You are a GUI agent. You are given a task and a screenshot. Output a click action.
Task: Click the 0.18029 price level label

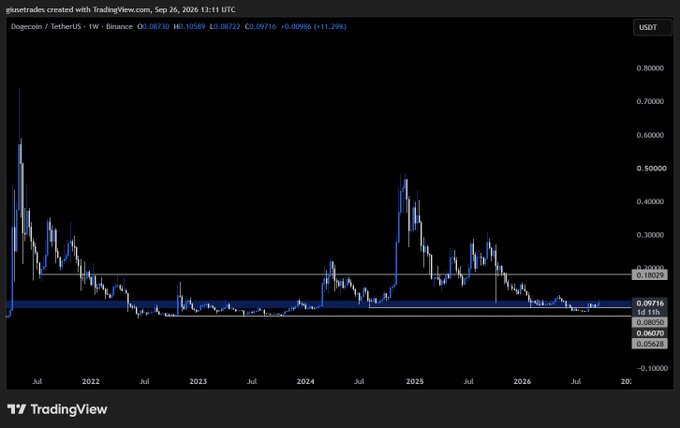pyautogui.click(x=649, y=275)
